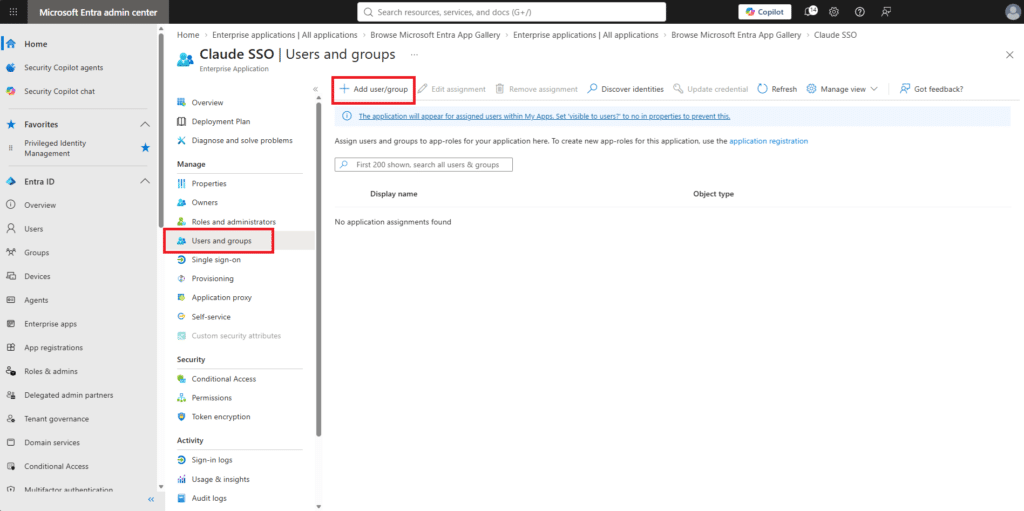
Task: Open the help question mark icon
Action: tap(860, 12)
